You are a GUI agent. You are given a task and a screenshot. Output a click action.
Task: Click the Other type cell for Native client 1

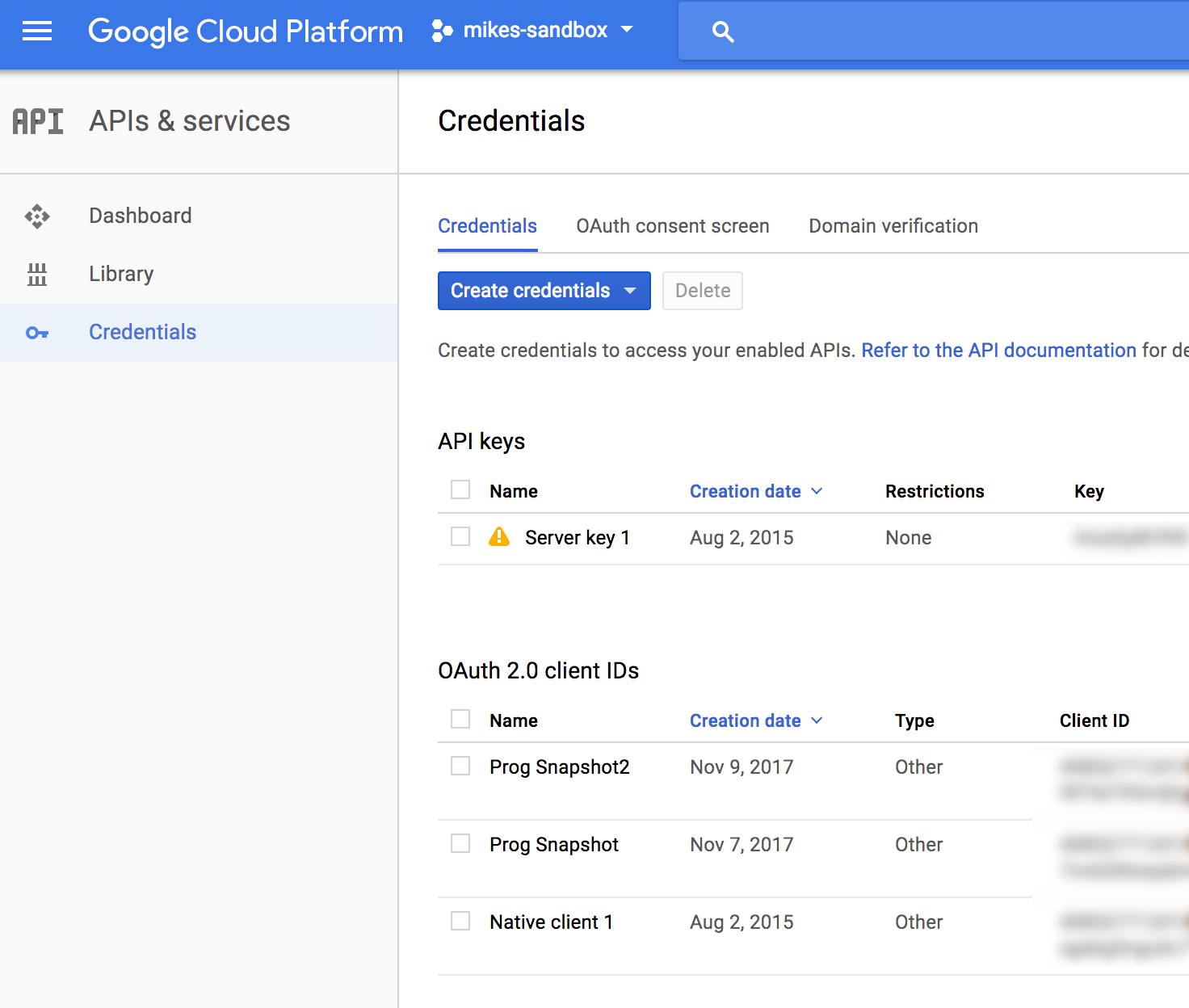[x=918, y=922]
